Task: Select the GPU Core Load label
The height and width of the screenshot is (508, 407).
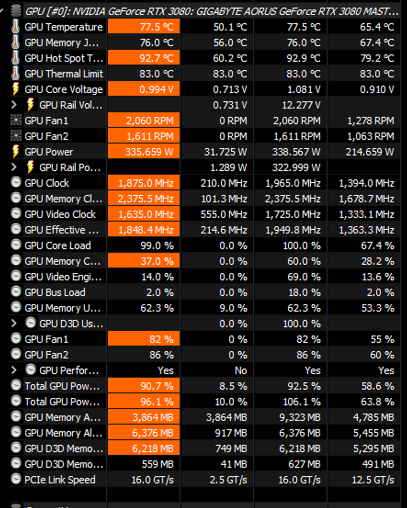Action: (x=58, y=246)
